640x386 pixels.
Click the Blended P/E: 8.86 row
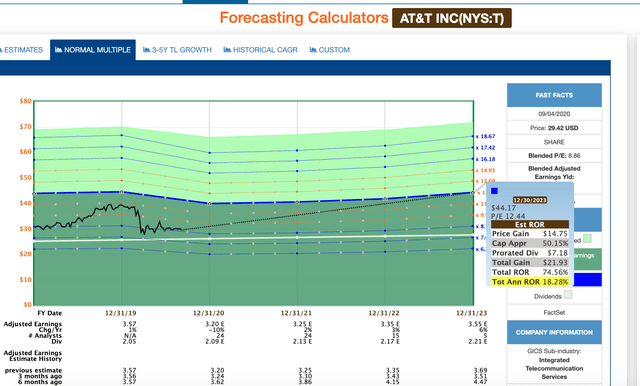(554, 155)
